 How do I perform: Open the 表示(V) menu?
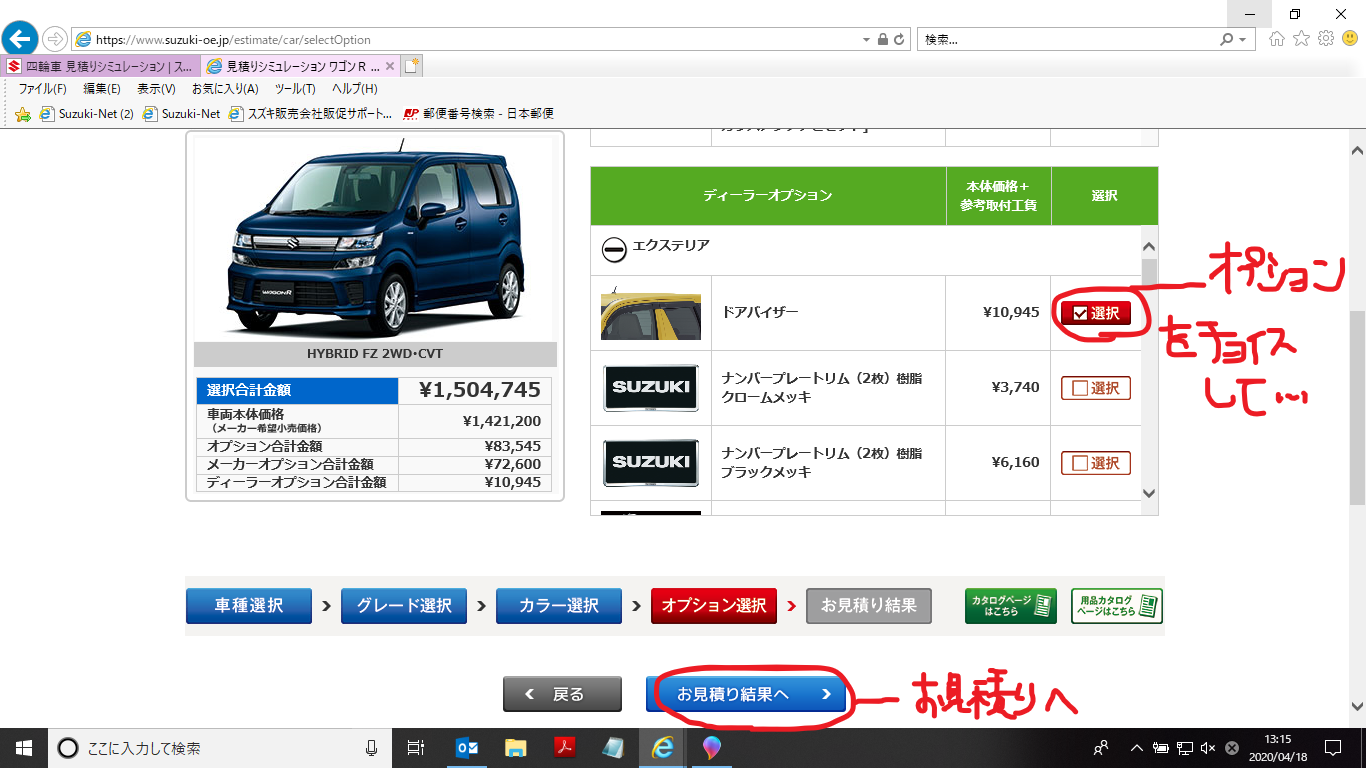click(x=156, y=89)
